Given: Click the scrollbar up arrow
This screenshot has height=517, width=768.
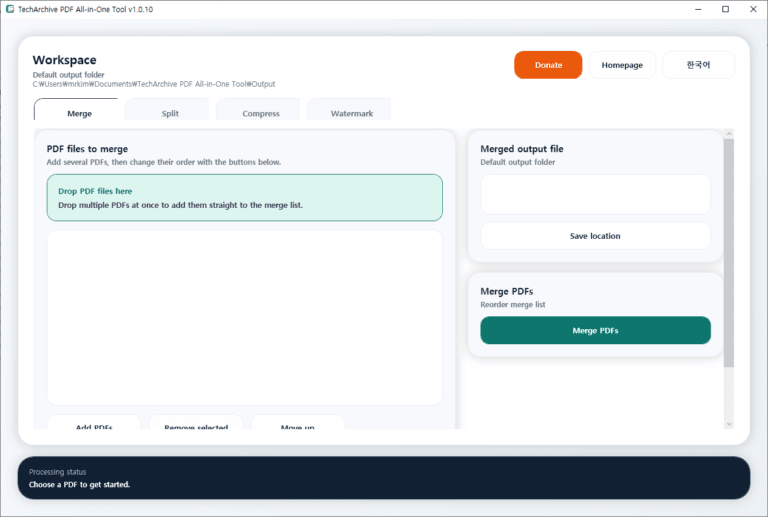Looking at the screenshot, I should coord(729,134).
